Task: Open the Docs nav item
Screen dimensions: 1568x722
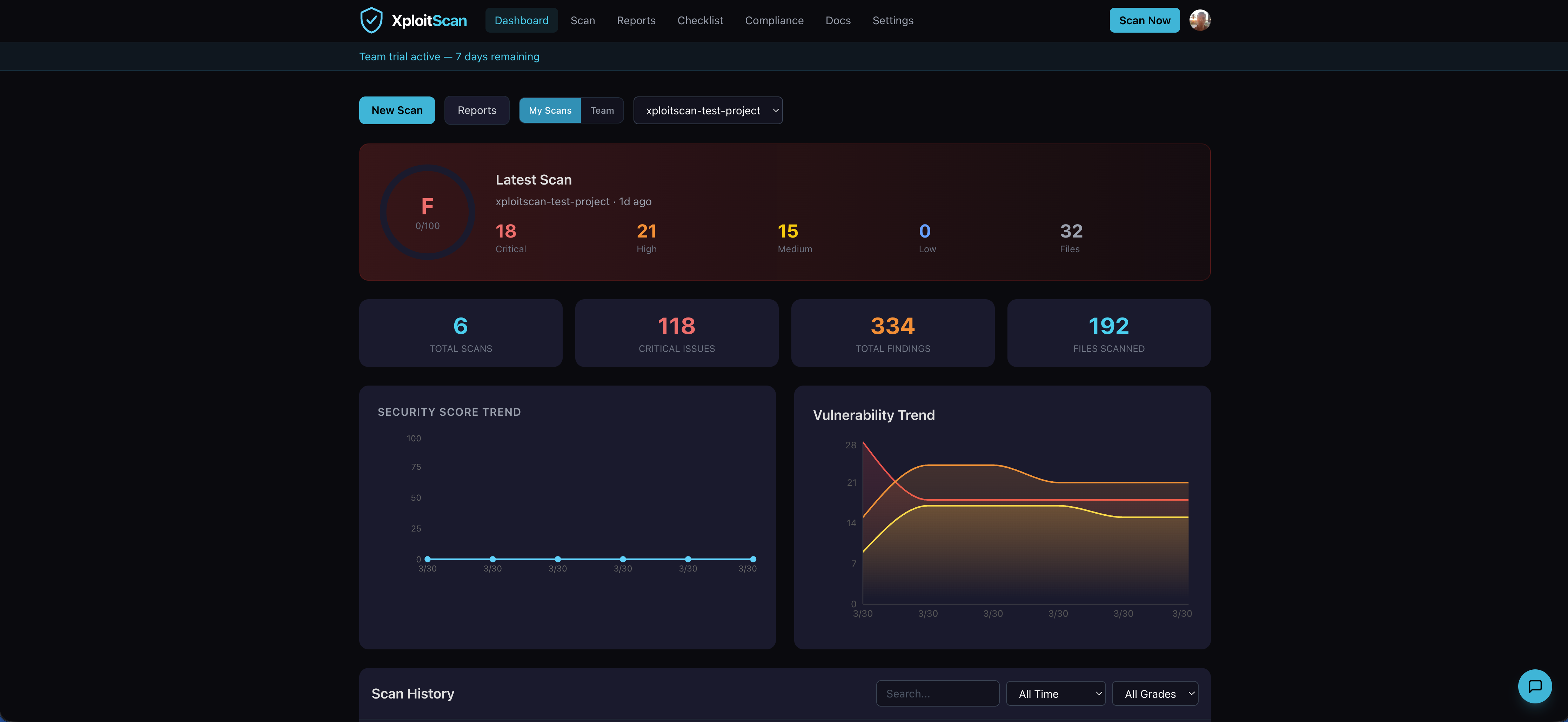Action: pos(838,20)
